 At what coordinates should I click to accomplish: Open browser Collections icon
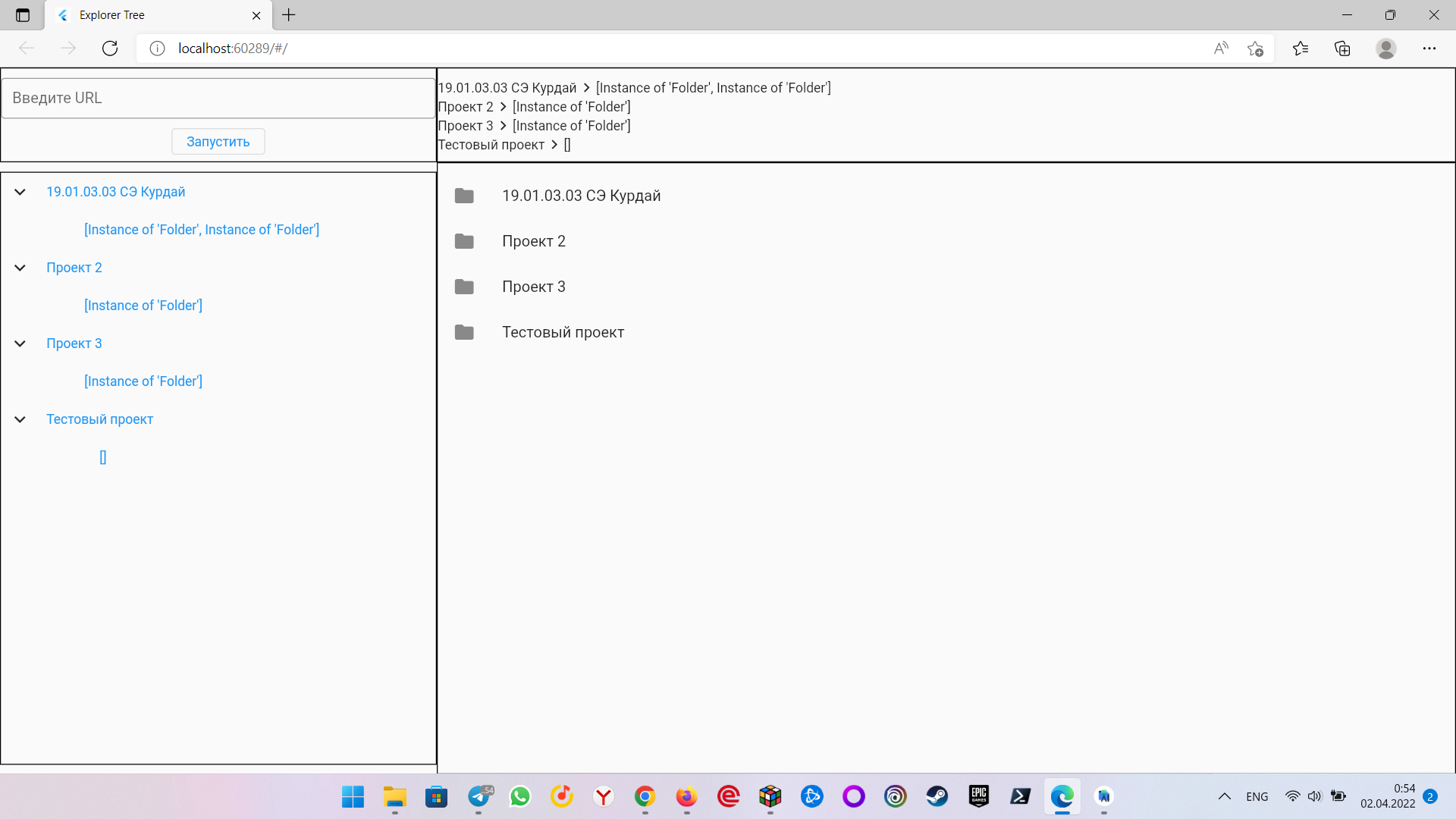coord(1342,49)
